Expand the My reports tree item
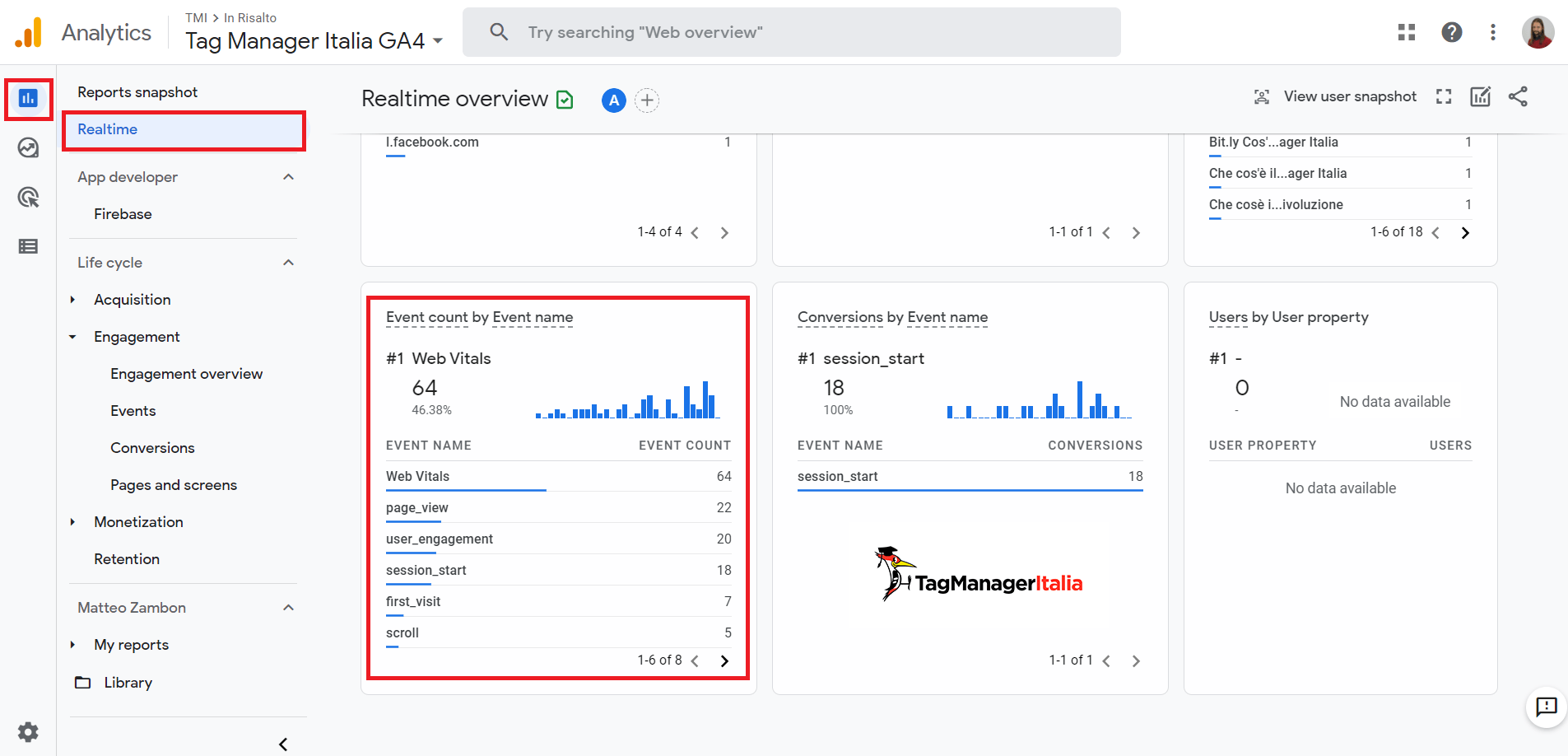 tap(72, 645)
